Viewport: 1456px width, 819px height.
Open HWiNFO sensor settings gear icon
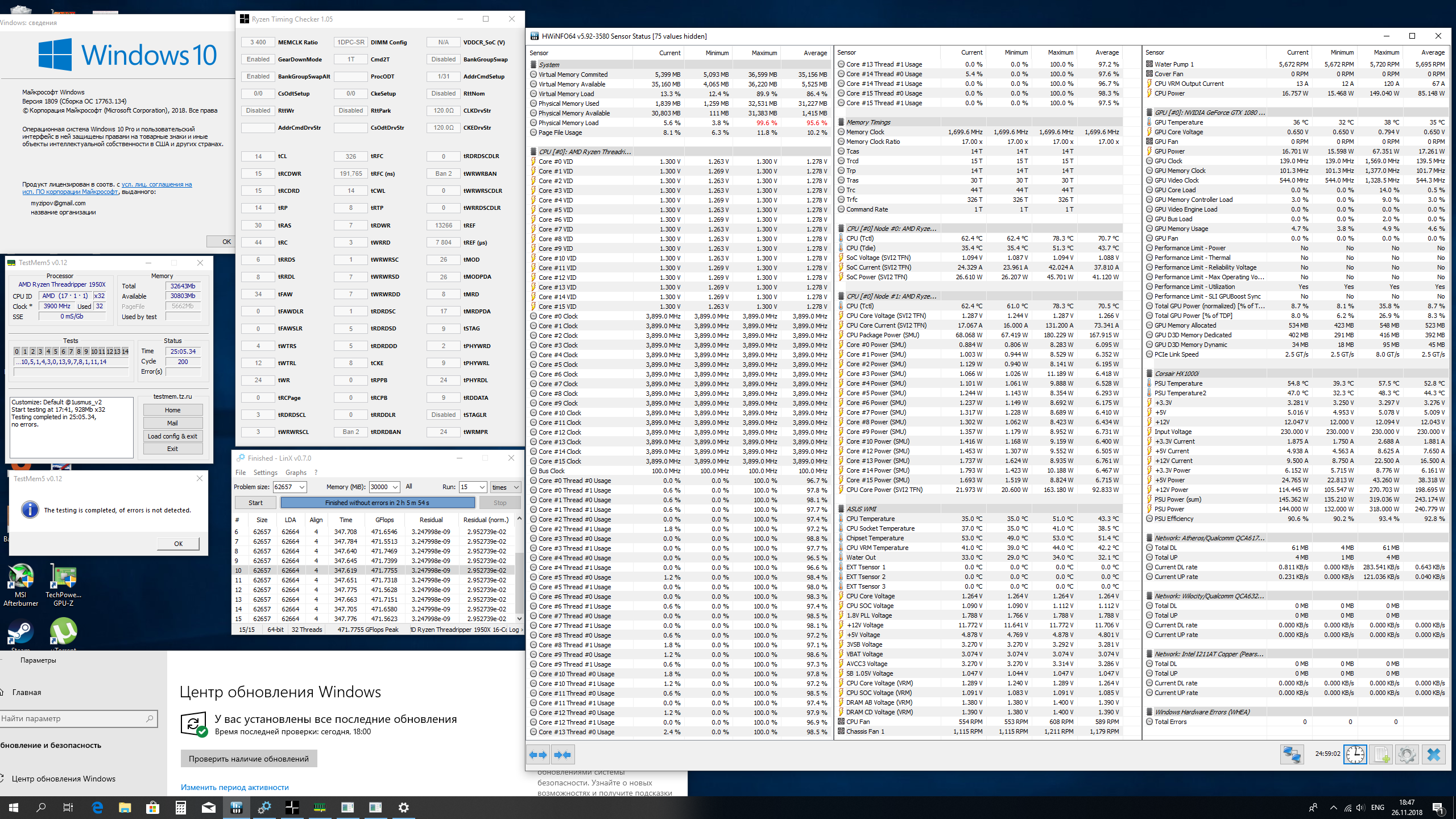click(x=1407, y=755)
